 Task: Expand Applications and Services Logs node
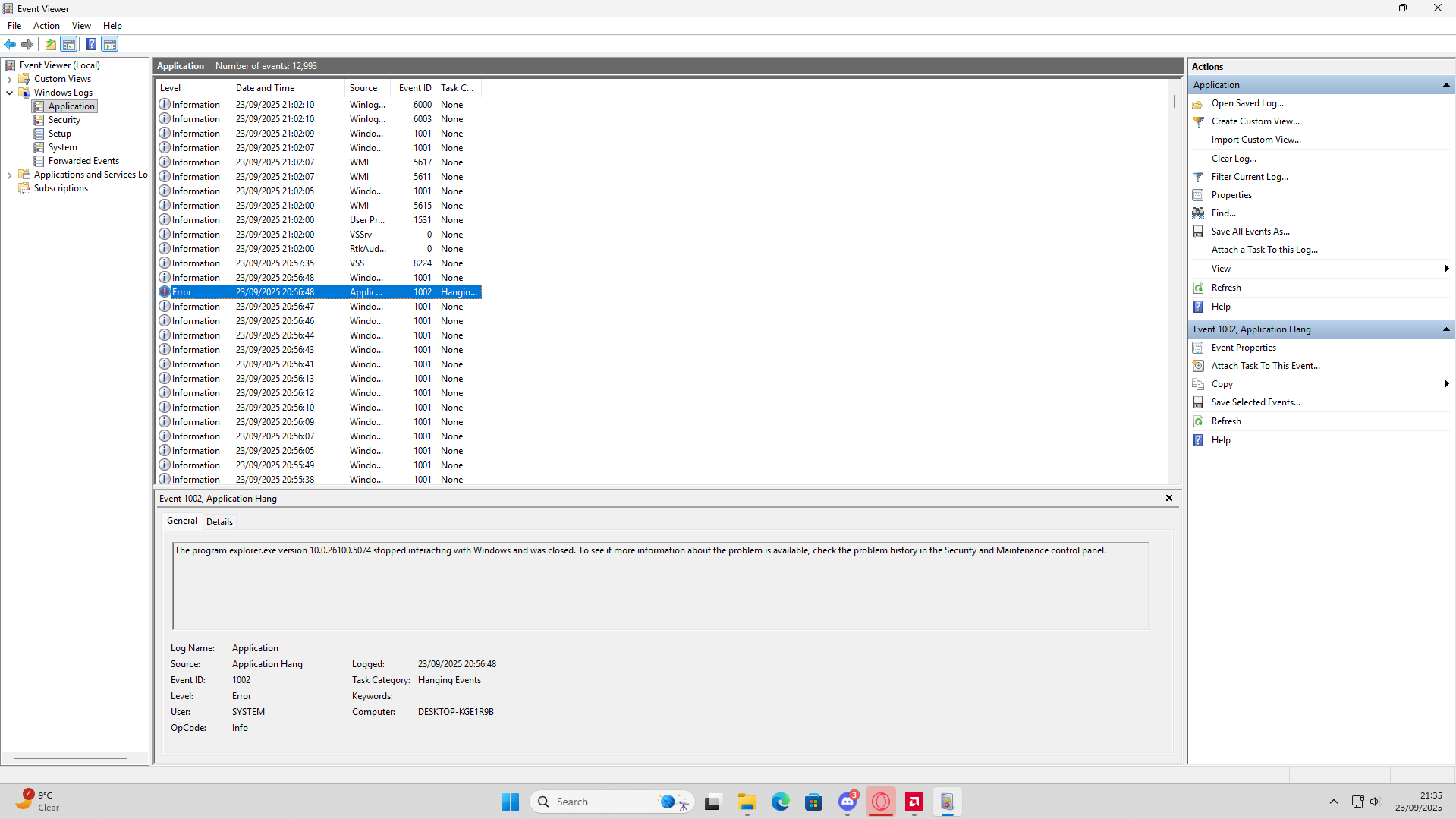point(9,175)
